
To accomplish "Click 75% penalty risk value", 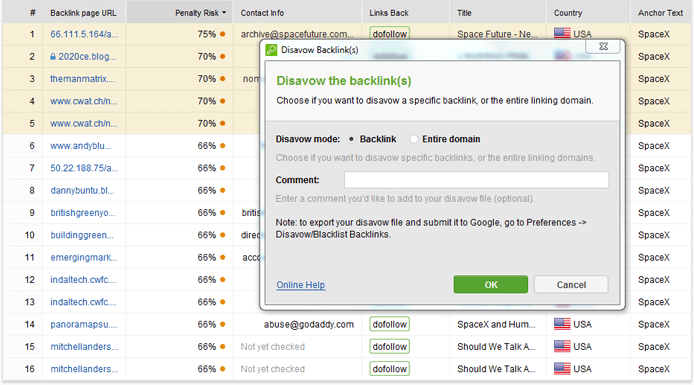I will [x=207, y=34].
